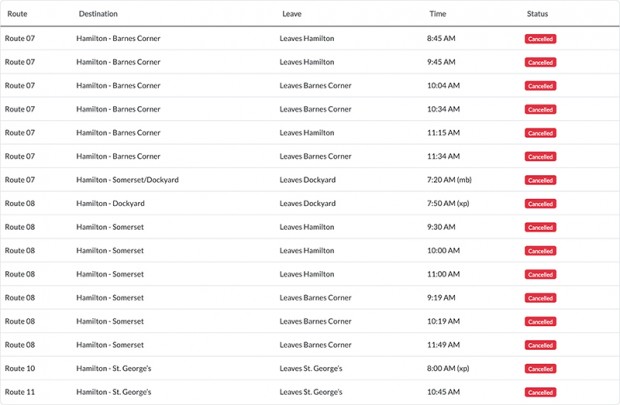Click Cancelled badge on Route 11 row
Screen dimensions: 620x405
pyautogui.click(x=540, y=392)
